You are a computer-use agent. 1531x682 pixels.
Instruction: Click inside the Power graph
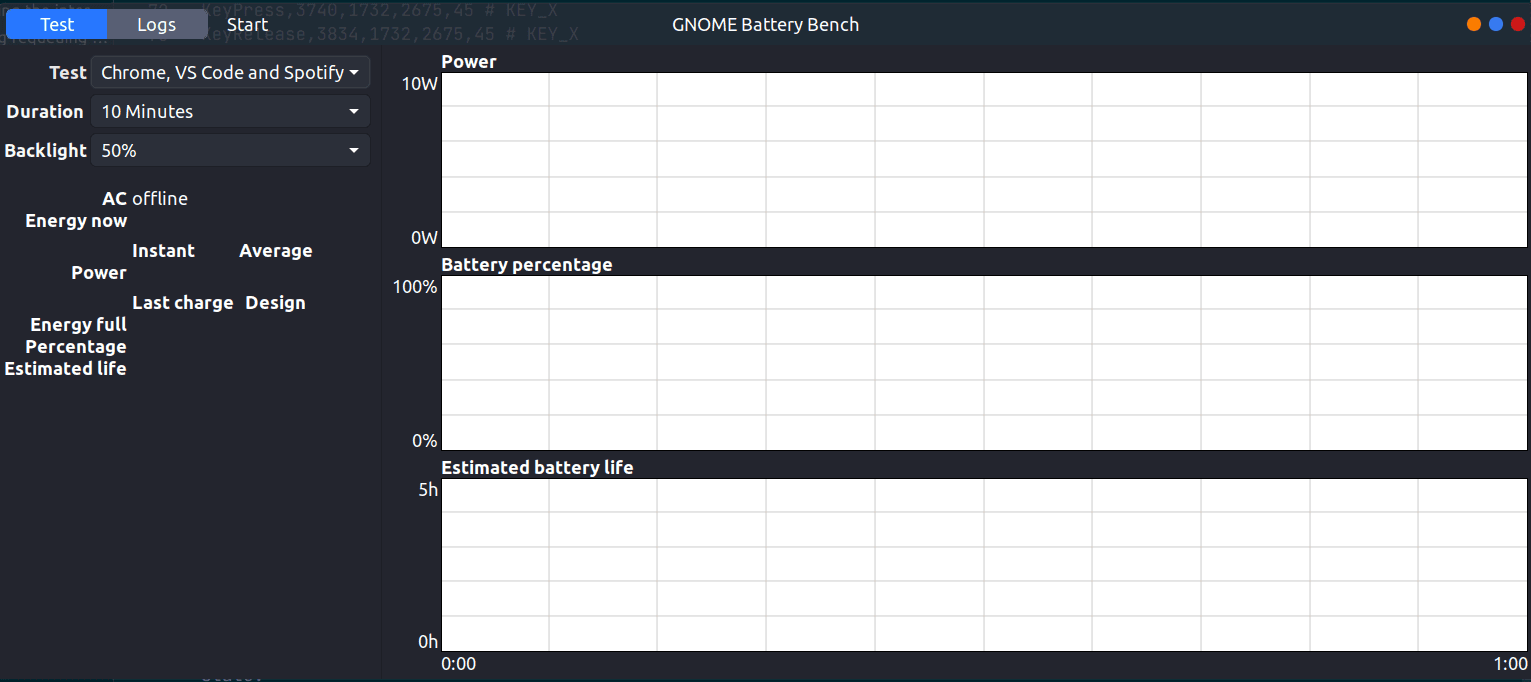984,159
